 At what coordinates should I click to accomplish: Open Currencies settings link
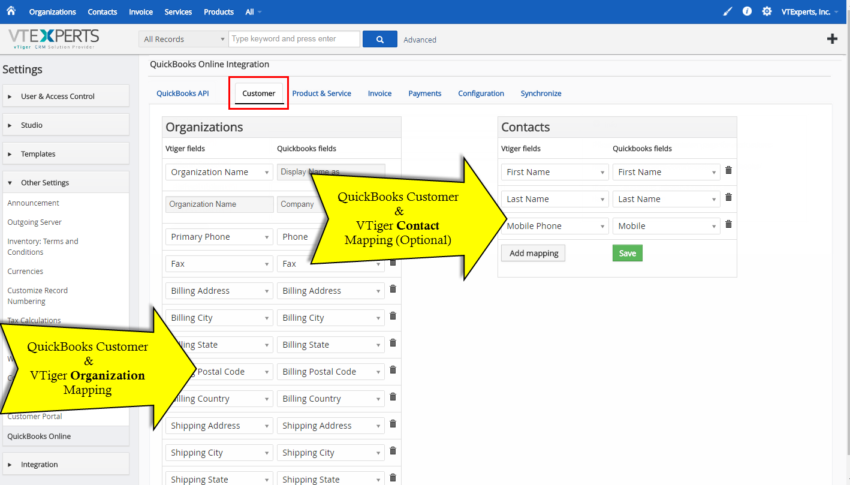25,271
